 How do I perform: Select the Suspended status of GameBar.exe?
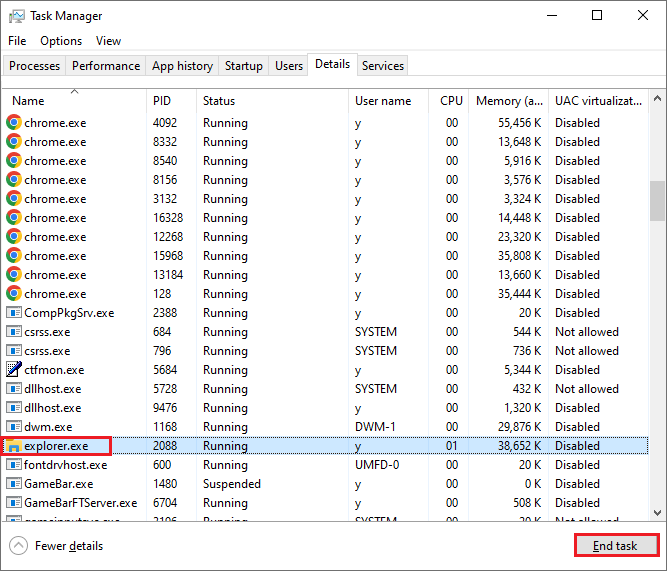(x=232, y=484)
